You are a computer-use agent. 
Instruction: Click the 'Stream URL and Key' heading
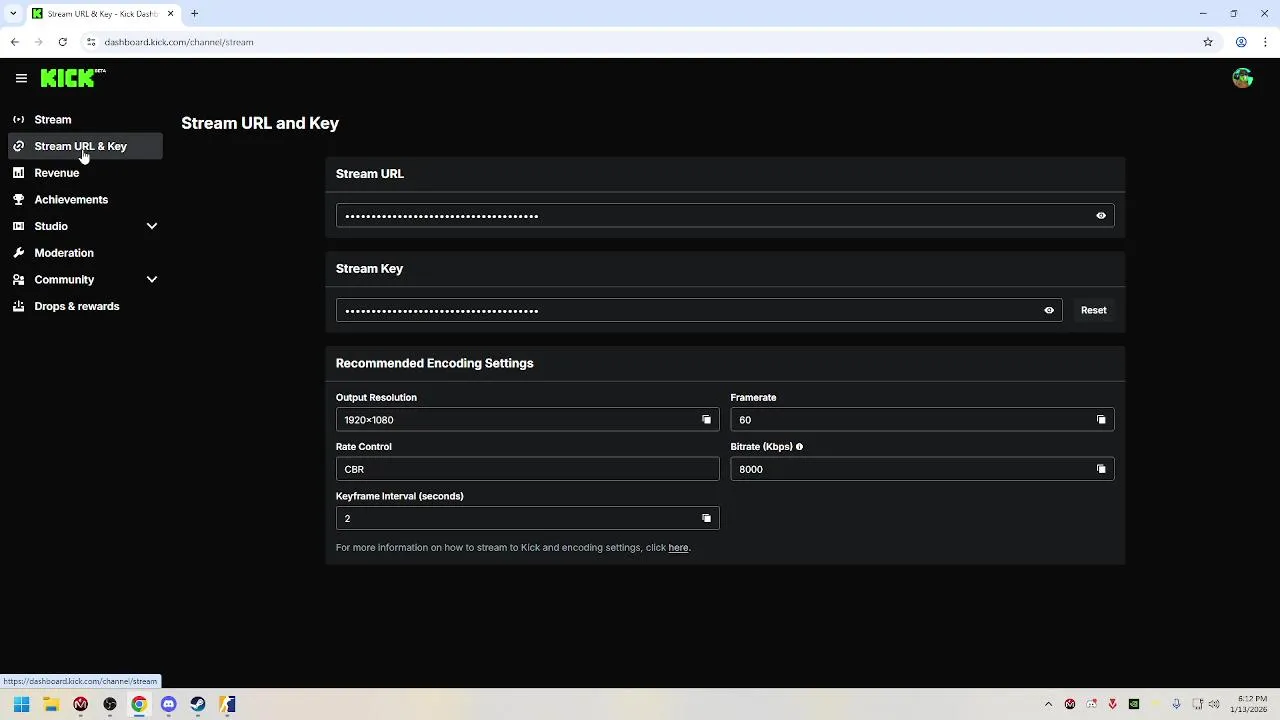(x=260, y=123)
